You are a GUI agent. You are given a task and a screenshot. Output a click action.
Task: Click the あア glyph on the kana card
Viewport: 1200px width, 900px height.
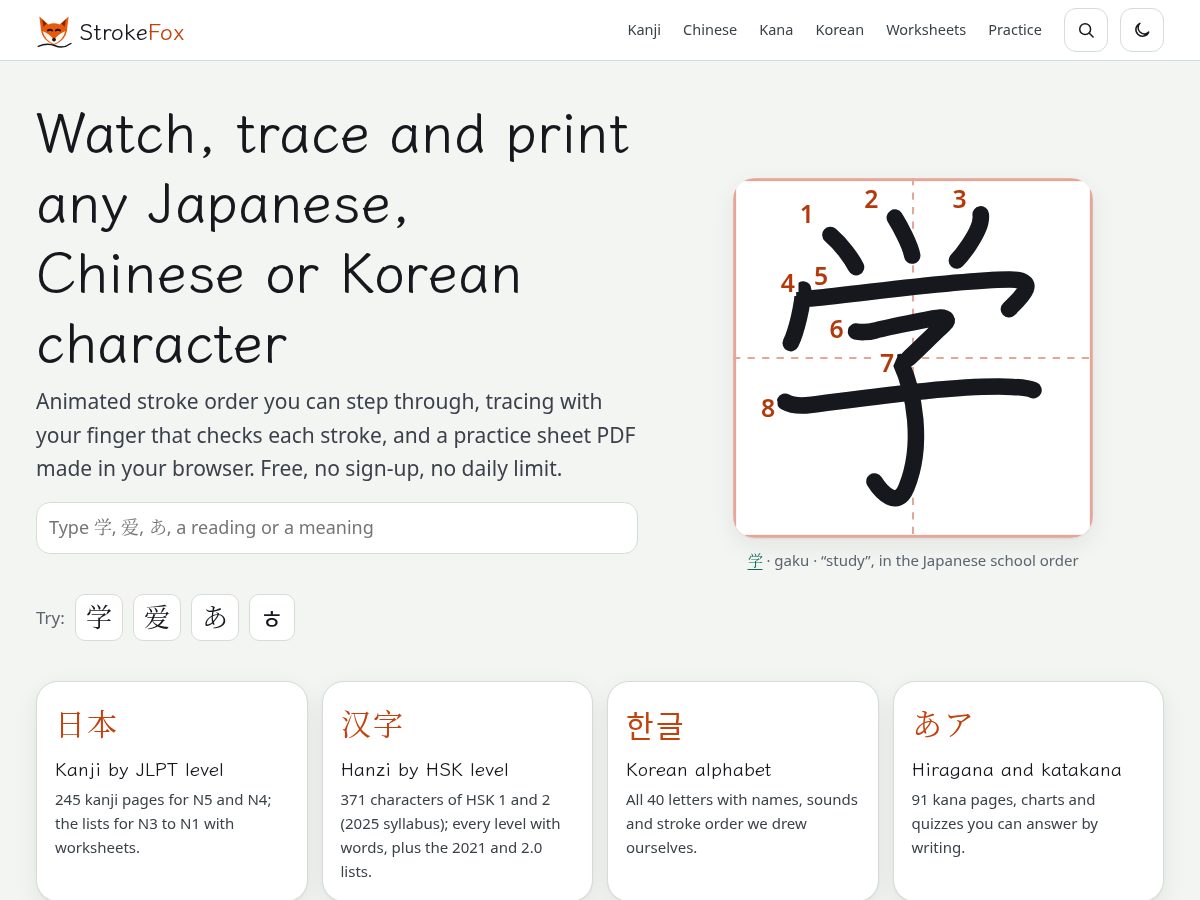click(x=943, y=724)
